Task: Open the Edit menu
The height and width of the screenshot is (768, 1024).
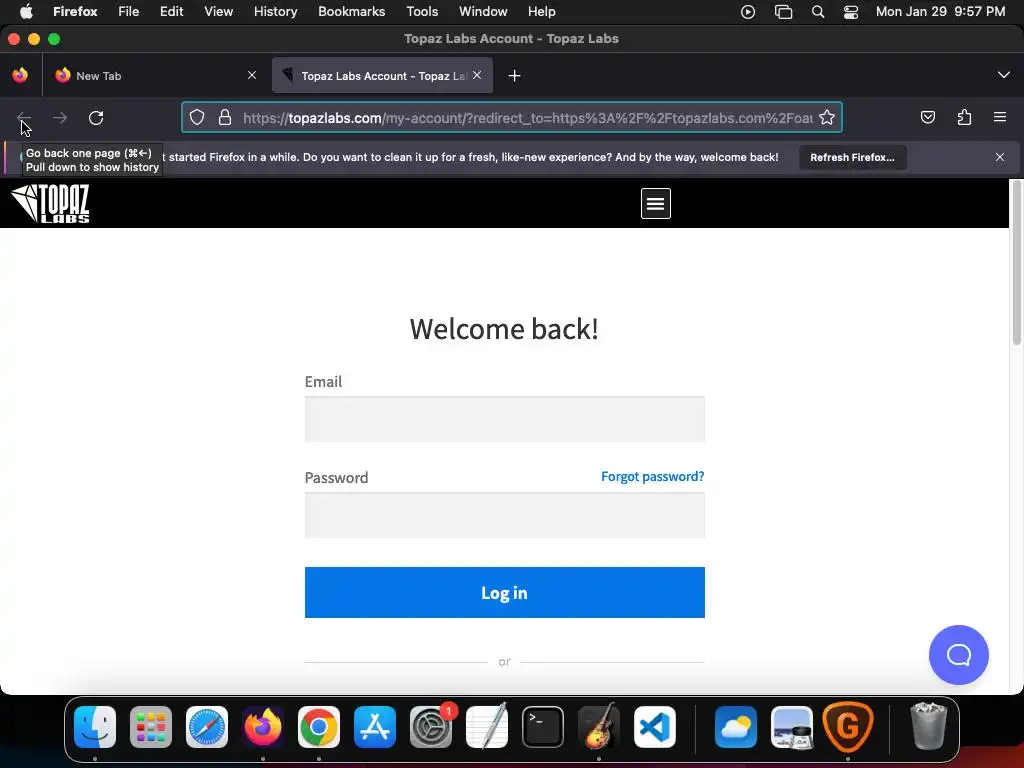Action: (x=172, y=12)
